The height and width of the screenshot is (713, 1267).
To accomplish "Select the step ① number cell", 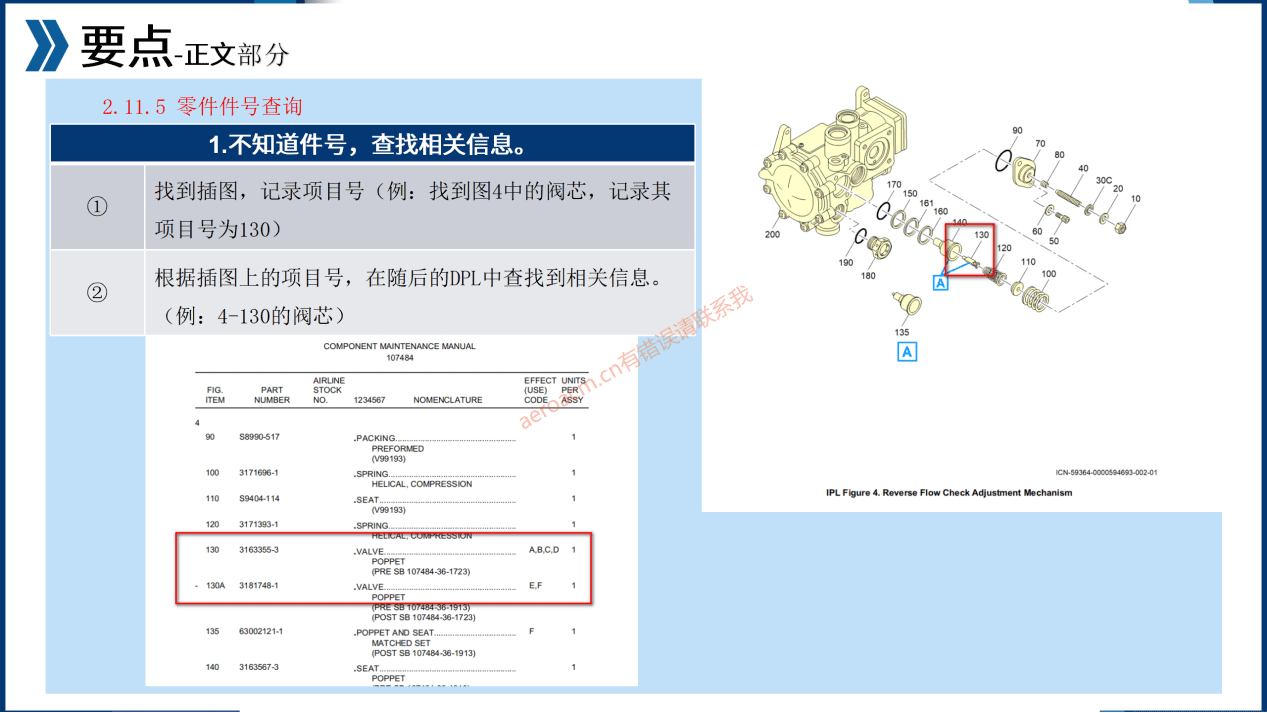I will click(97, 207).
